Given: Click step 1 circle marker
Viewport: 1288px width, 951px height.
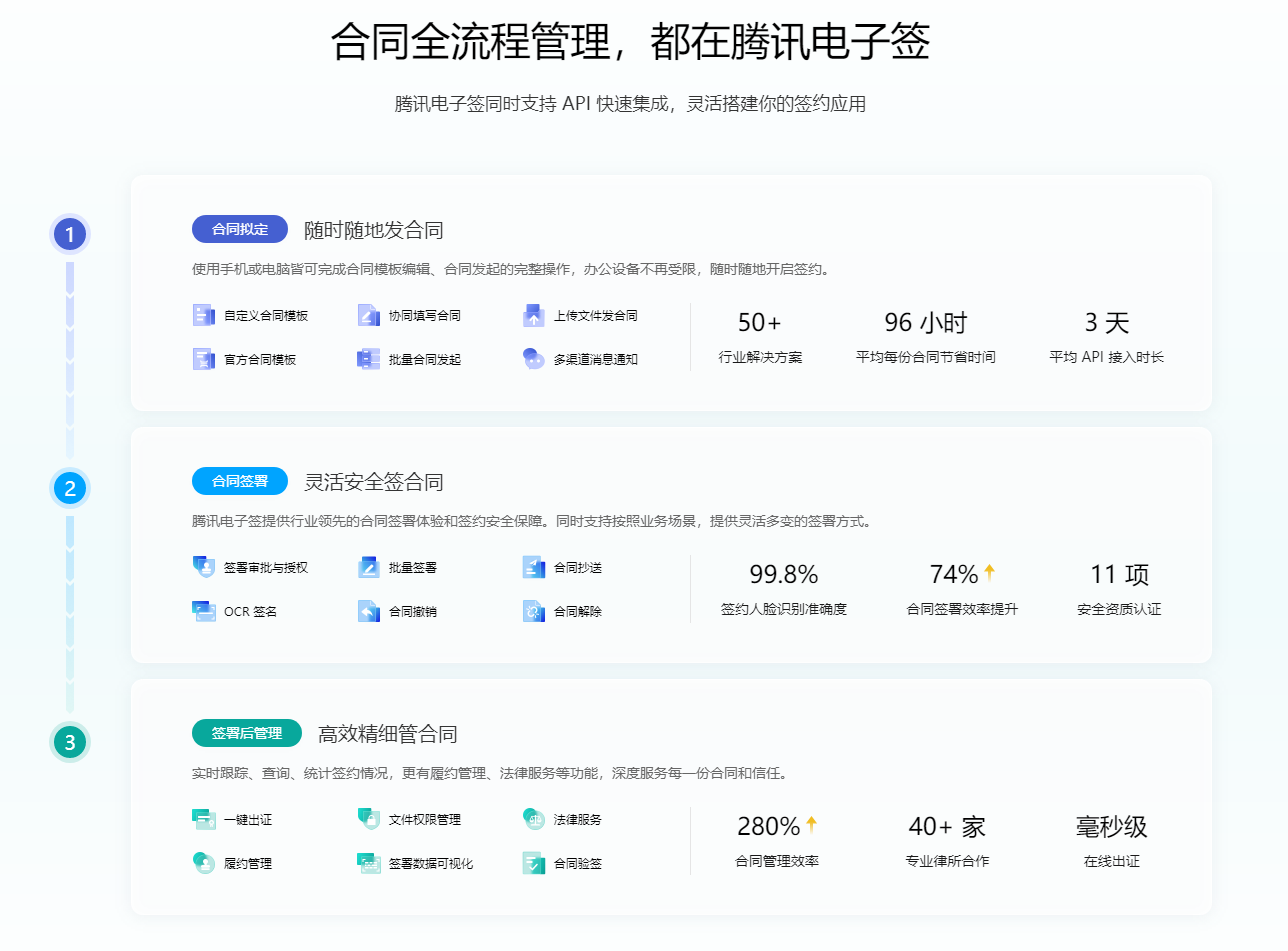Looking at the screenshot, I should click(x=70, y=235).
